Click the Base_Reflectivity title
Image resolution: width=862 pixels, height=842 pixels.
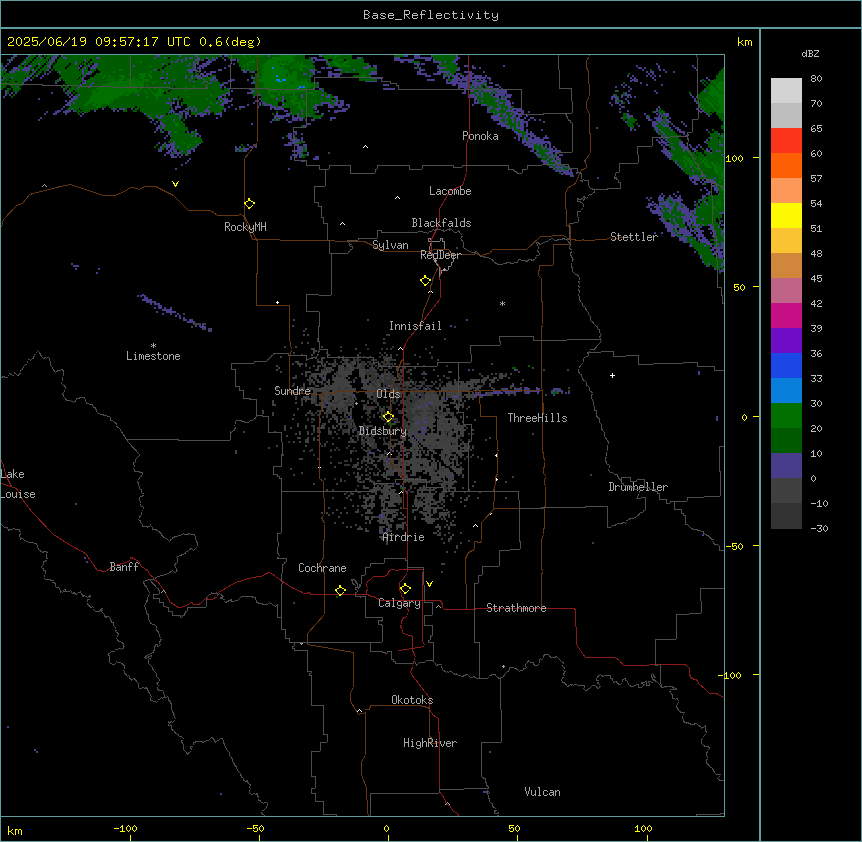[x=431, y=15]
